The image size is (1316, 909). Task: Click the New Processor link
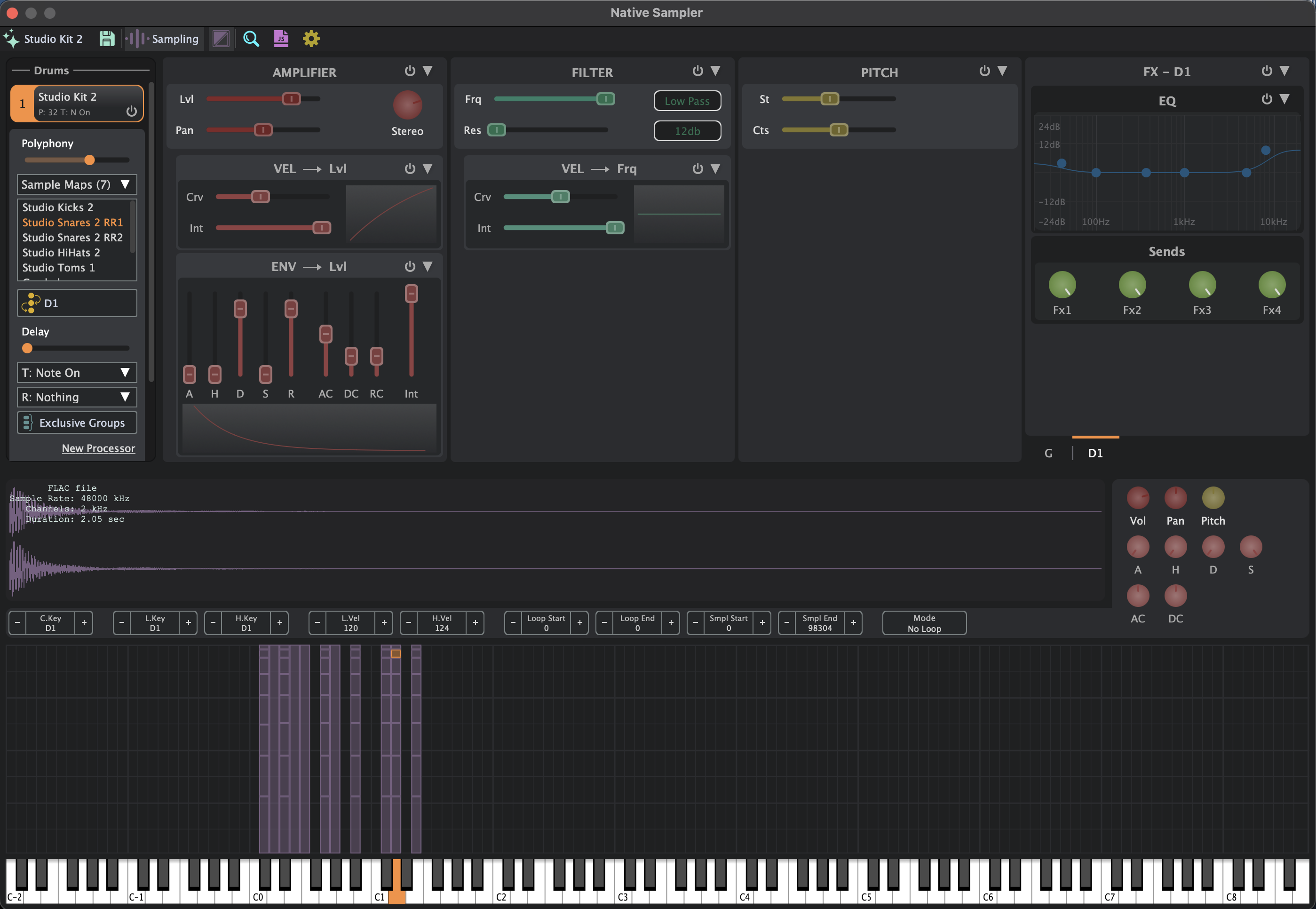coord(98,448)
